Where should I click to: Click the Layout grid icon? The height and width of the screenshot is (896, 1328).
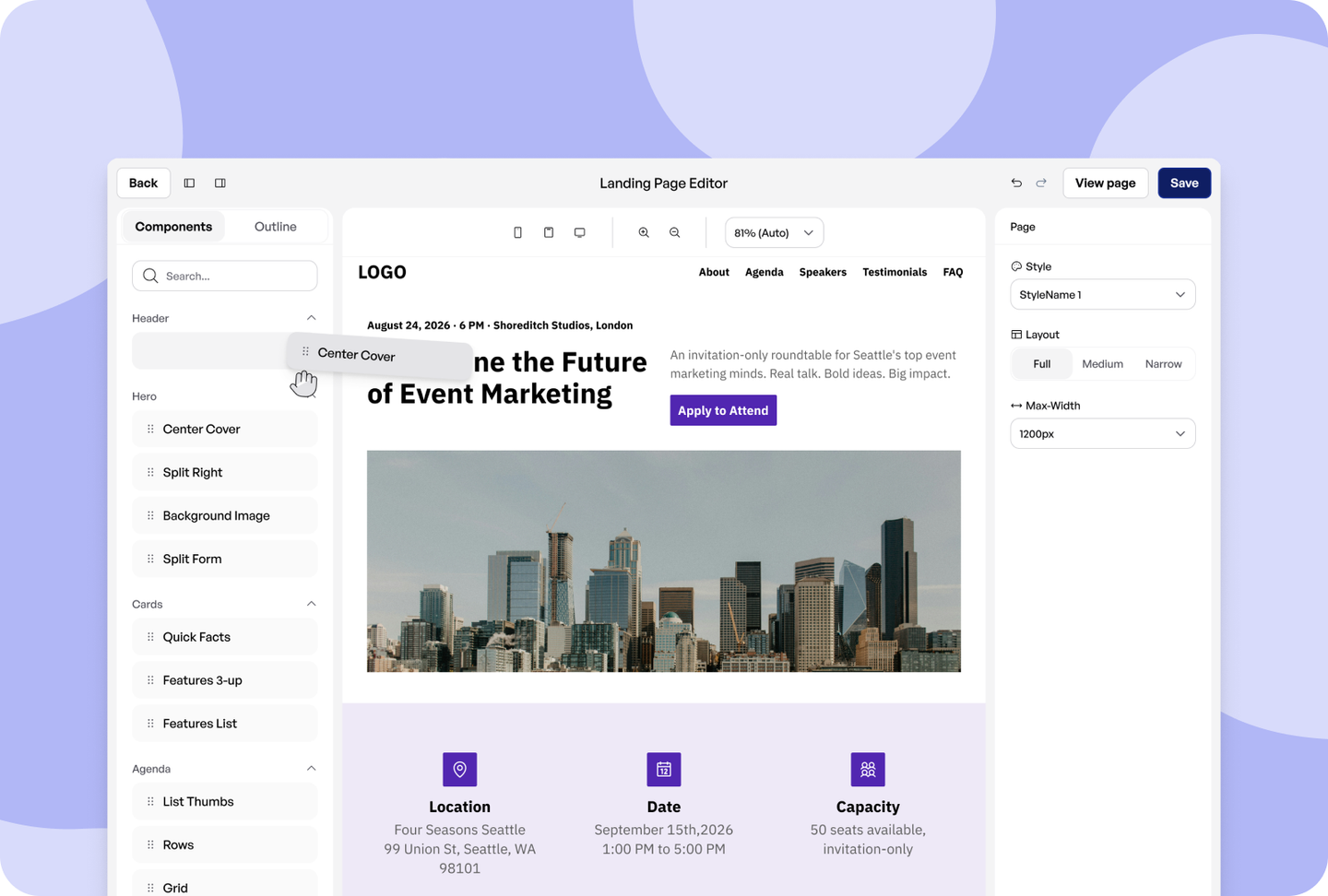click(1016, 335)
